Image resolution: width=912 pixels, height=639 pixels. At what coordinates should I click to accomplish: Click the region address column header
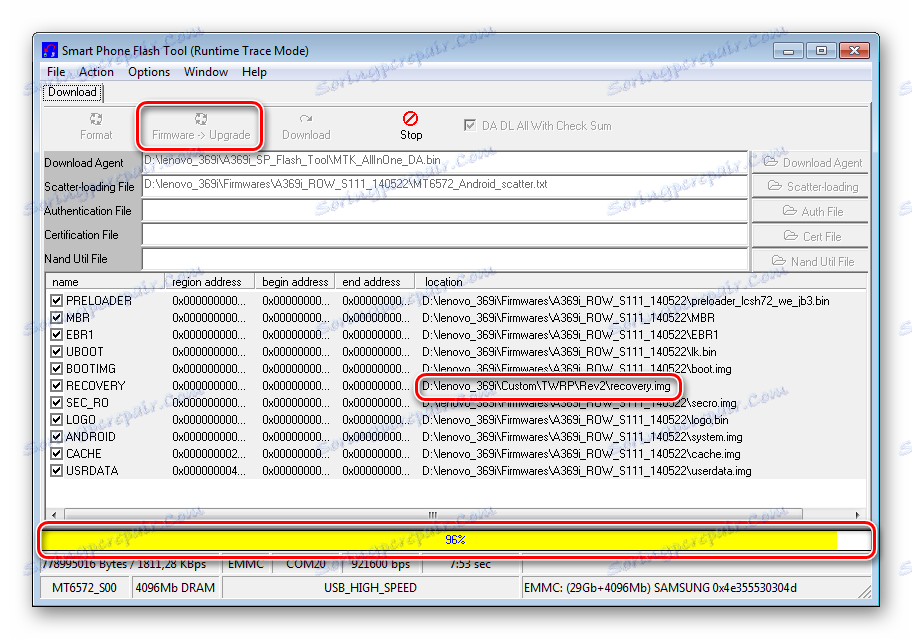(210, 282)
